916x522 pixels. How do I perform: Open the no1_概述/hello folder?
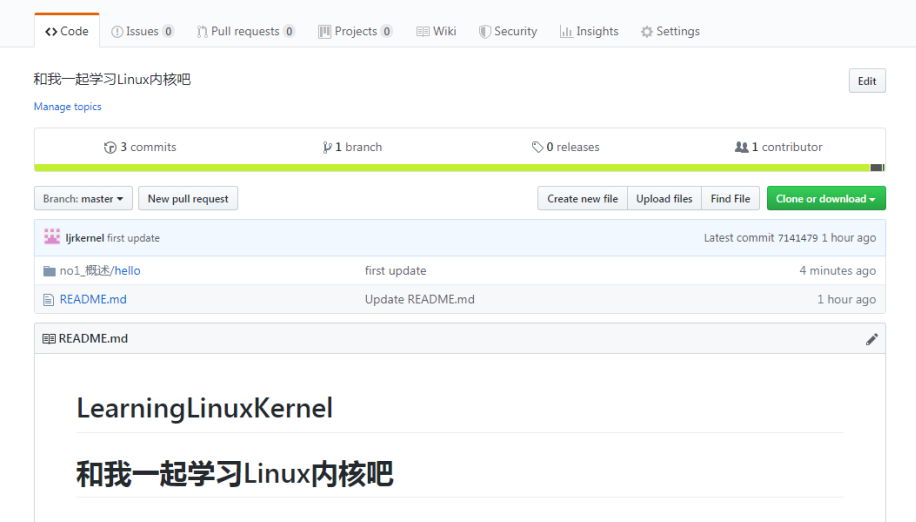[x=100, y=270]
